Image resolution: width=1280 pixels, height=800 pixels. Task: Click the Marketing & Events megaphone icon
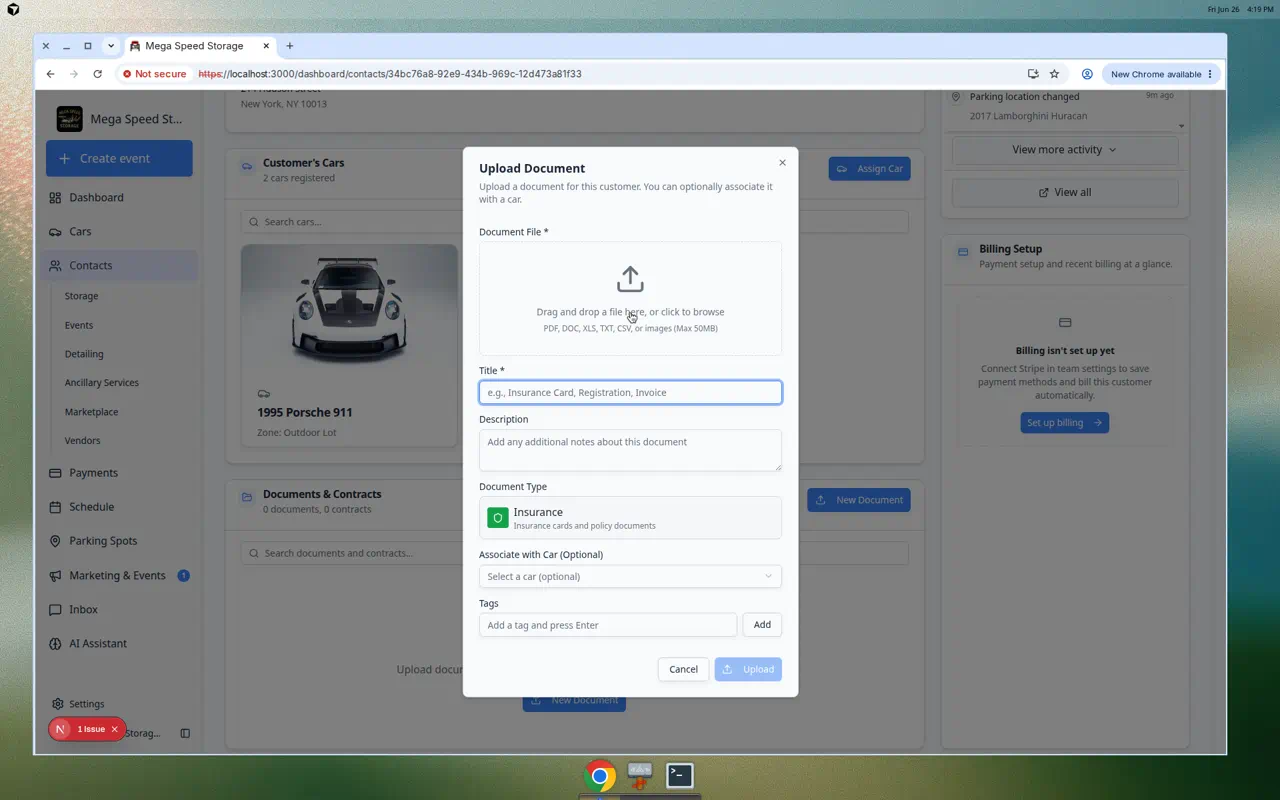click(x=55, y=575)
